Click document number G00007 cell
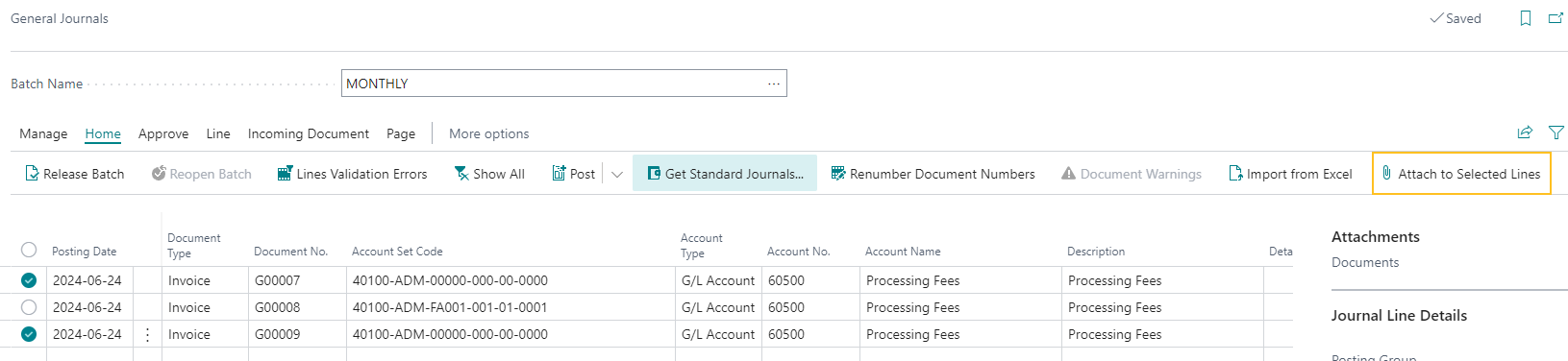This screenshot has height=361, width=1568. (x=297, y=280)
